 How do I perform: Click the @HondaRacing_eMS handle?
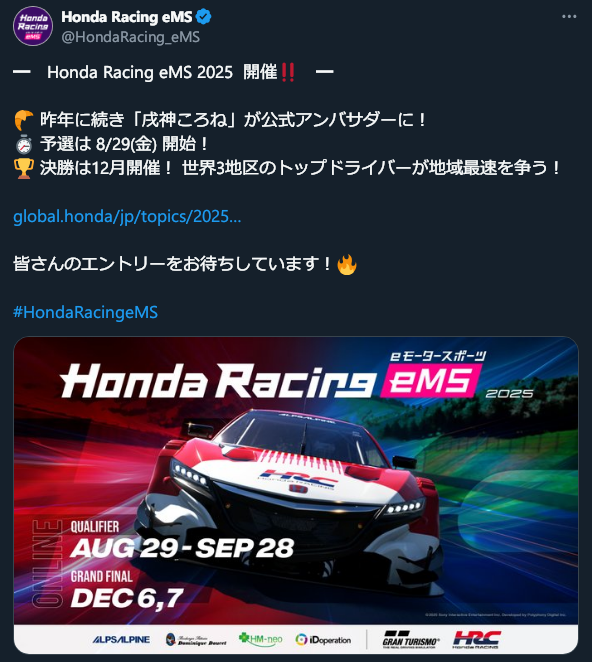pyautogui.click(x=130, y=37)
